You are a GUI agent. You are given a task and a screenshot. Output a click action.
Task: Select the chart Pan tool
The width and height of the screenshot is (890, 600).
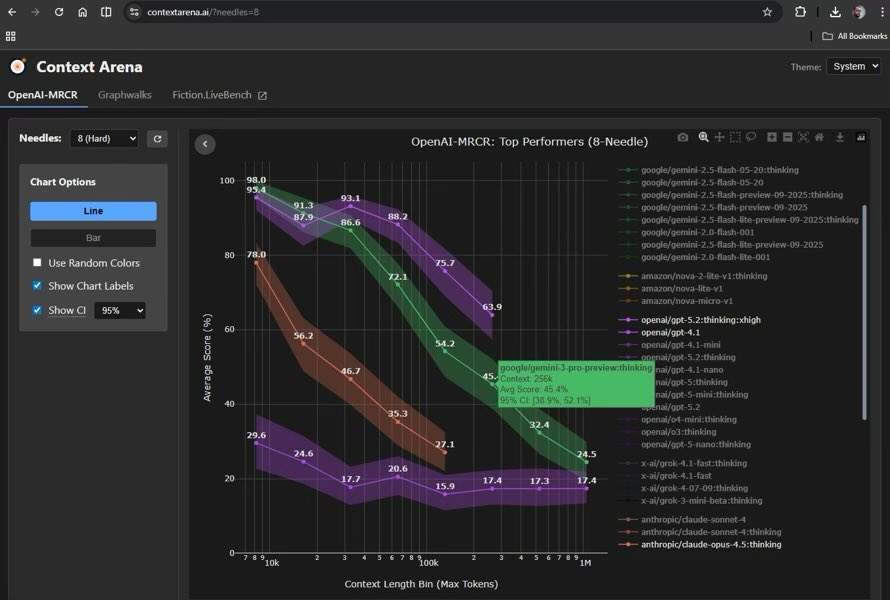pos(719,137)
